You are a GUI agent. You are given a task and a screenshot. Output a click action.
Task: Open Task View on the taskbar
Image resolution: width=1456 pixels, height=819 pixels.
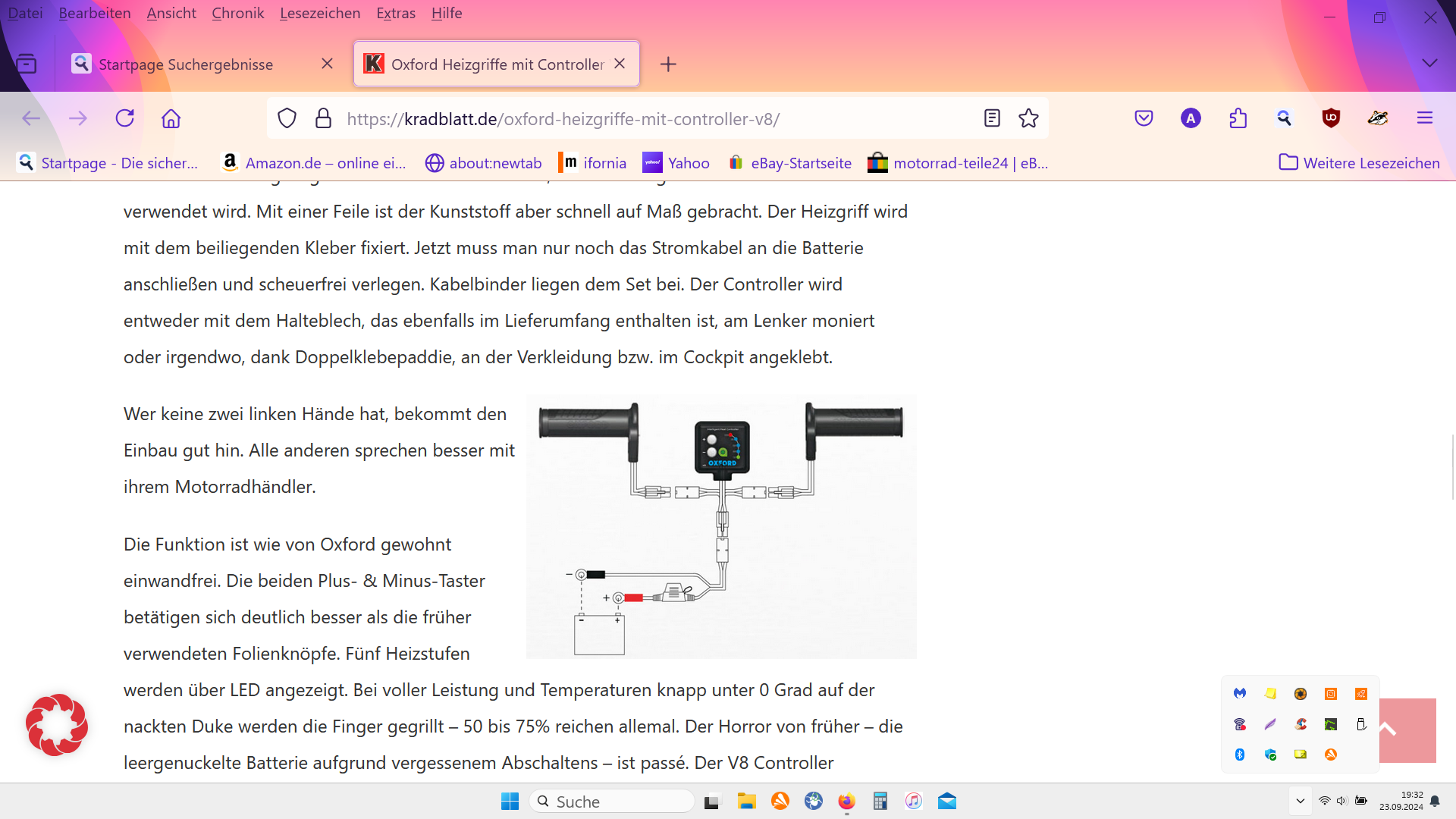pyautogui.click(x=712, y=801)
